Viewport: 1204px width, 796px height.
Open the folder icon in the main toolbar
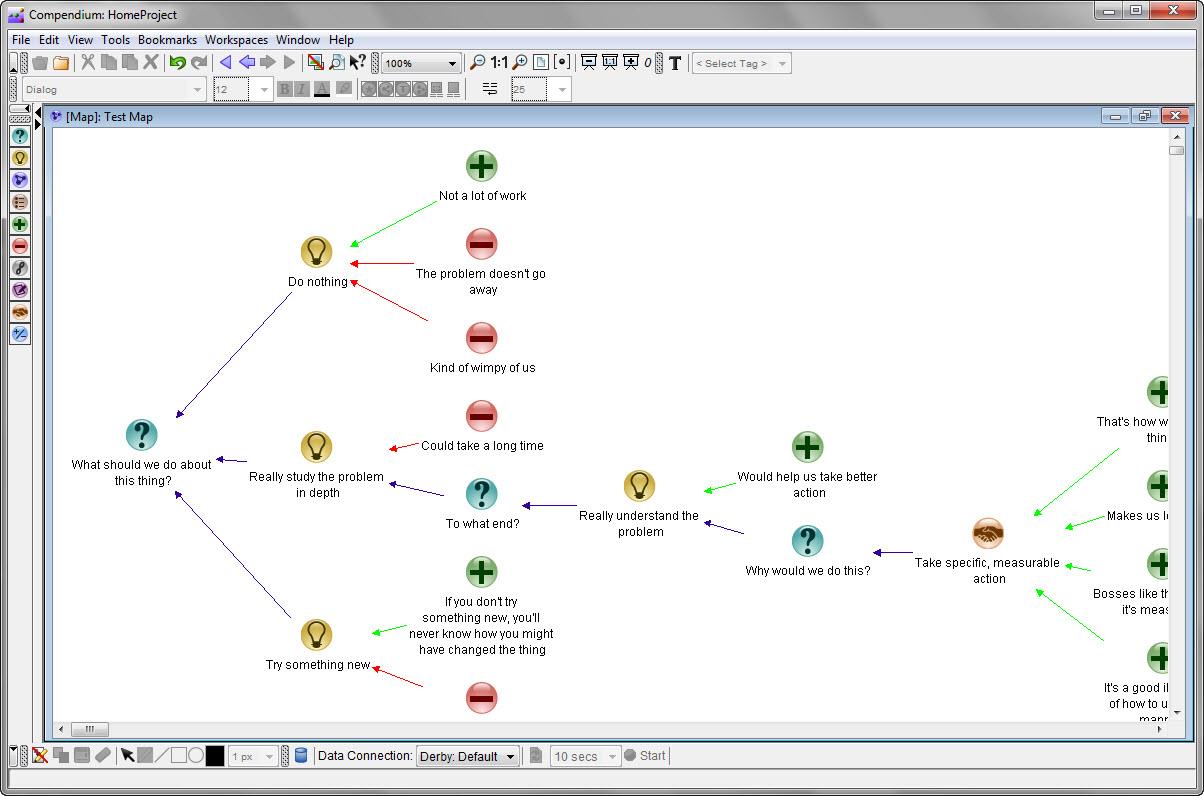tap(62, 62)
